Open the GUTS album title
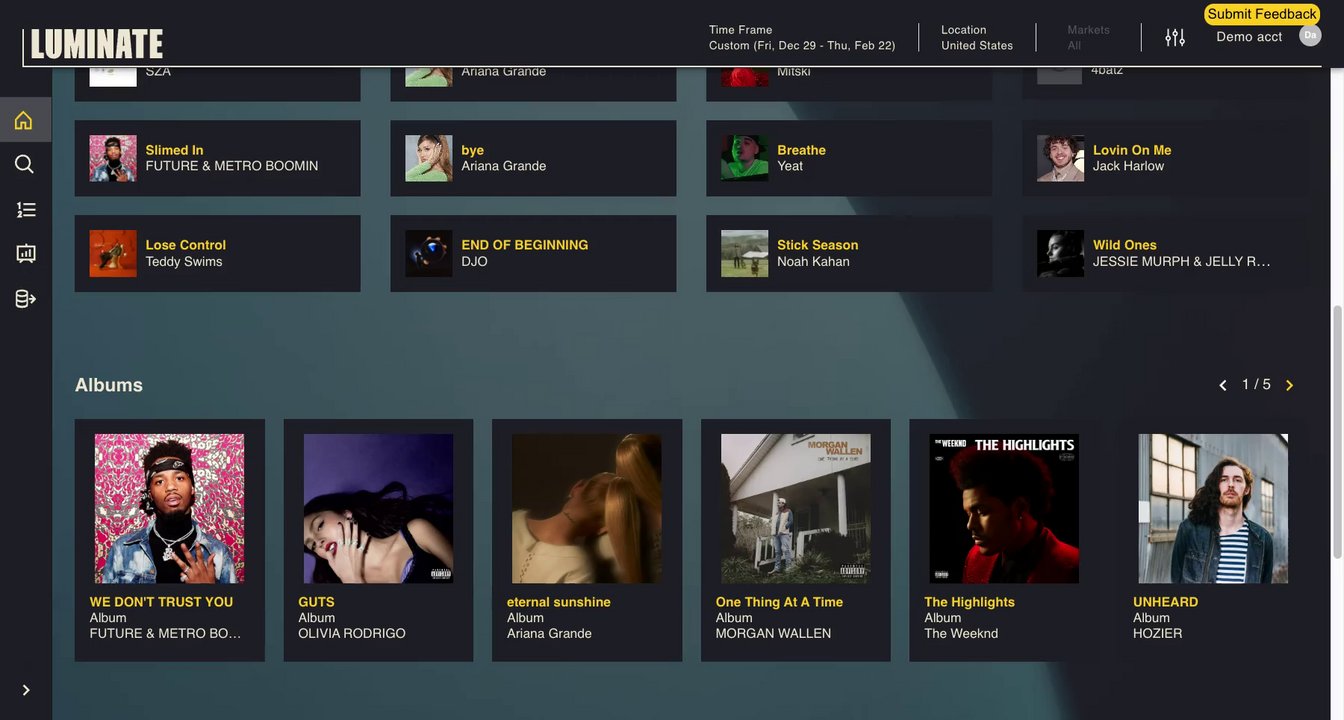Screen dimensions: 1344x720 click(x=316, y=602)
